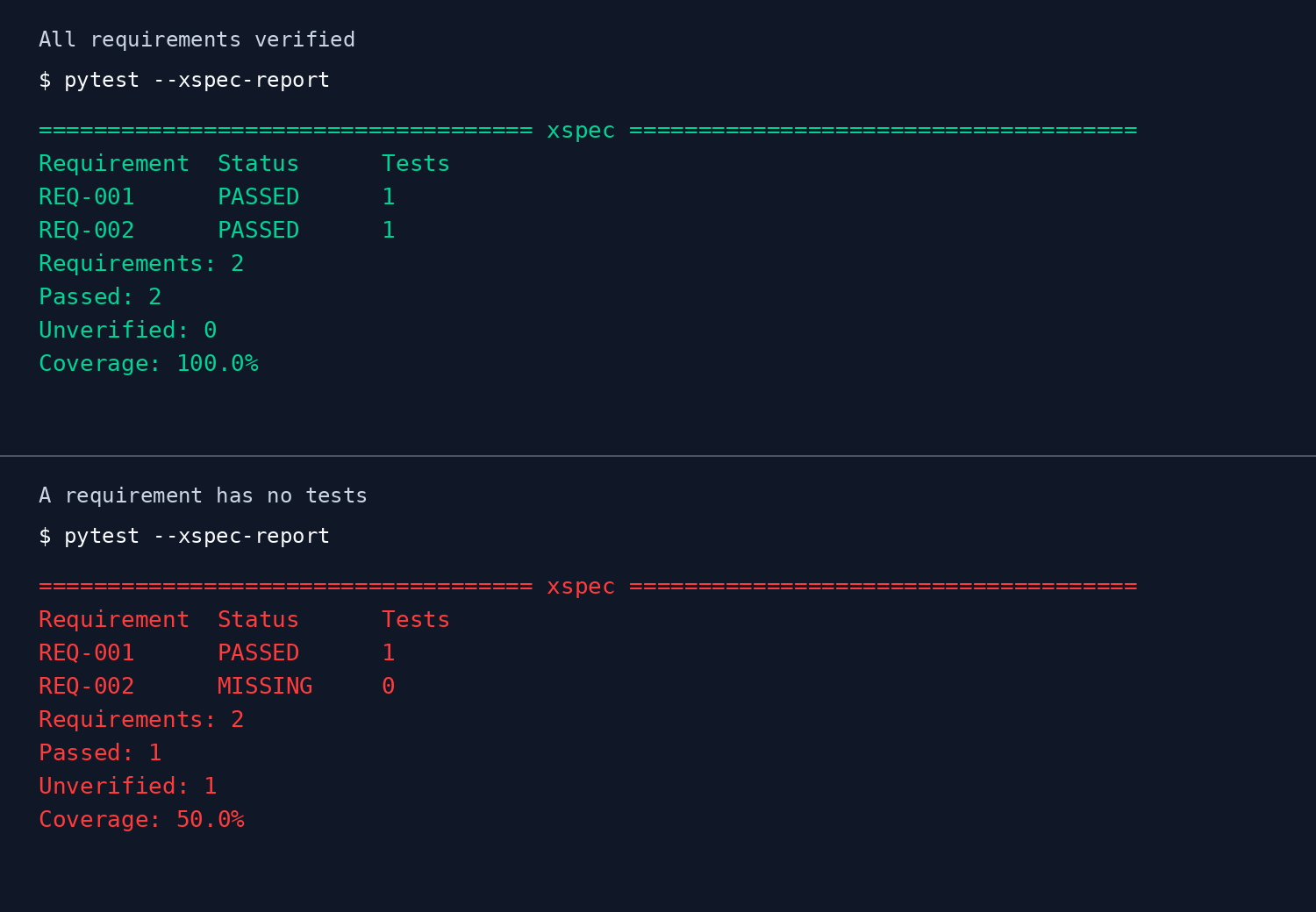Screen dimensions: 1316x912
Task: Click the red PASSED status cell
Action: pos(258,653)
